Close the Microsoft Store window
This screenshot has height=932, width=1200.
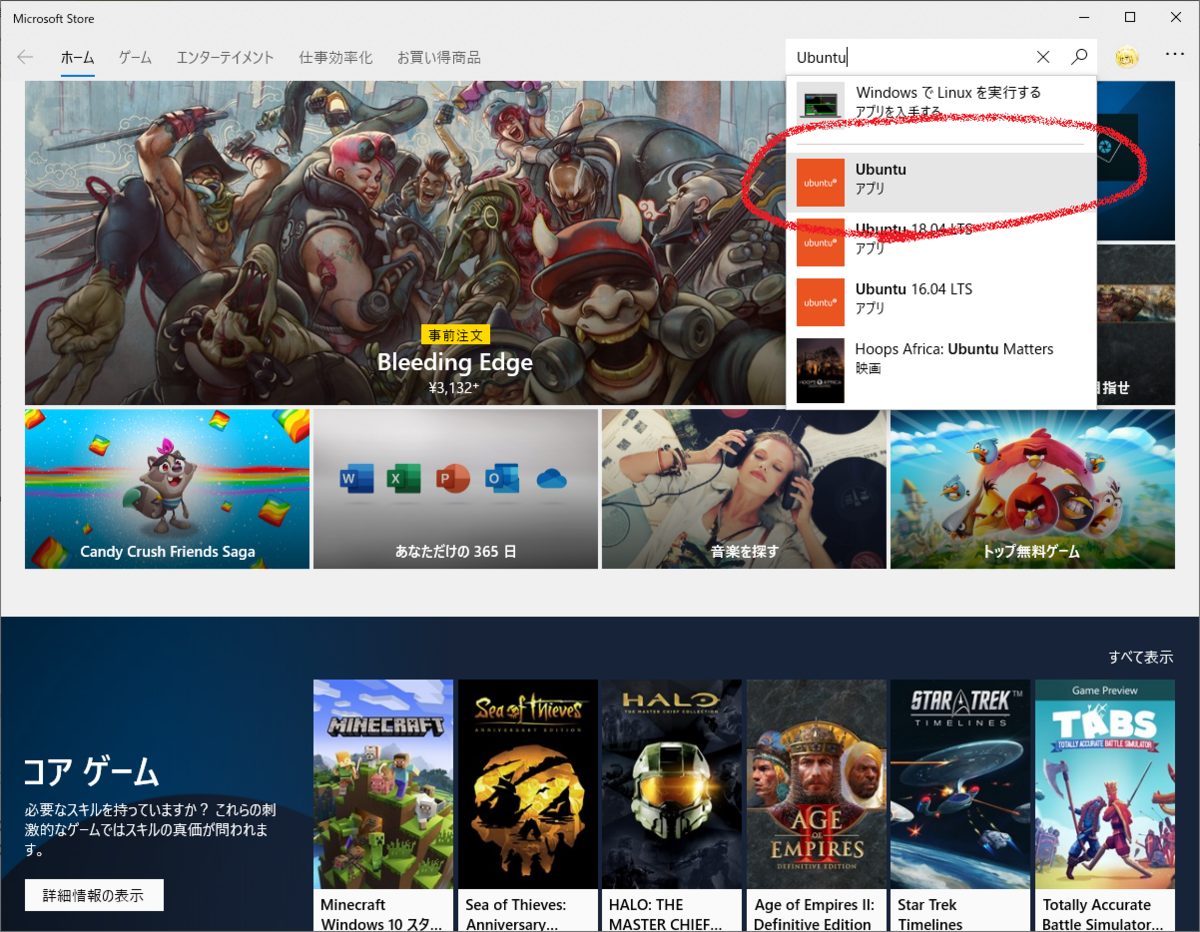click(x=1176, y=17)
